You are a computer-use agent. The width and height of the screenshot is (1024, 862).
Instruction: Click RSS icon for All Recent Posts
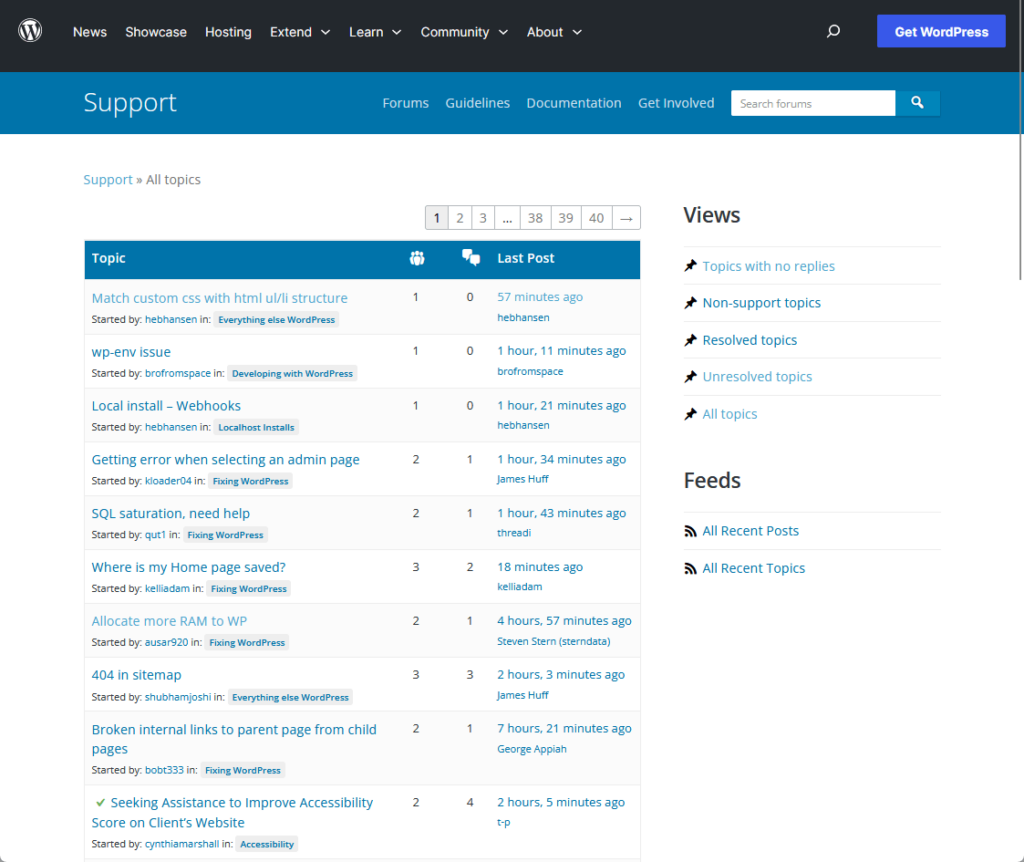pos(690,532)
